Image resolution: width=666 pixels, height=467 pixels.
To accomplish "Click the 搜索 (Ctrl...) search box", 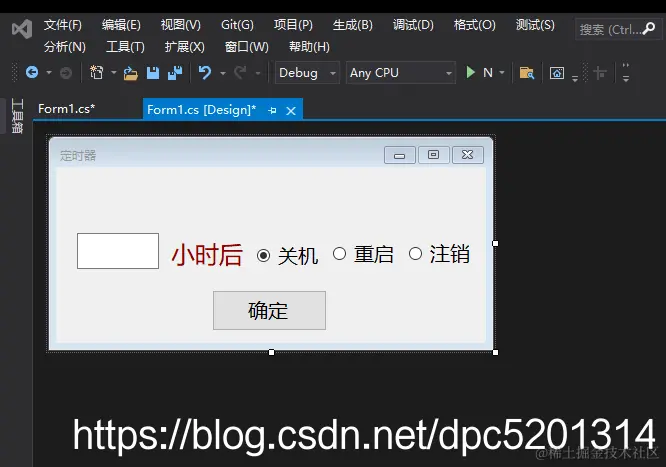I will (618, 29).
